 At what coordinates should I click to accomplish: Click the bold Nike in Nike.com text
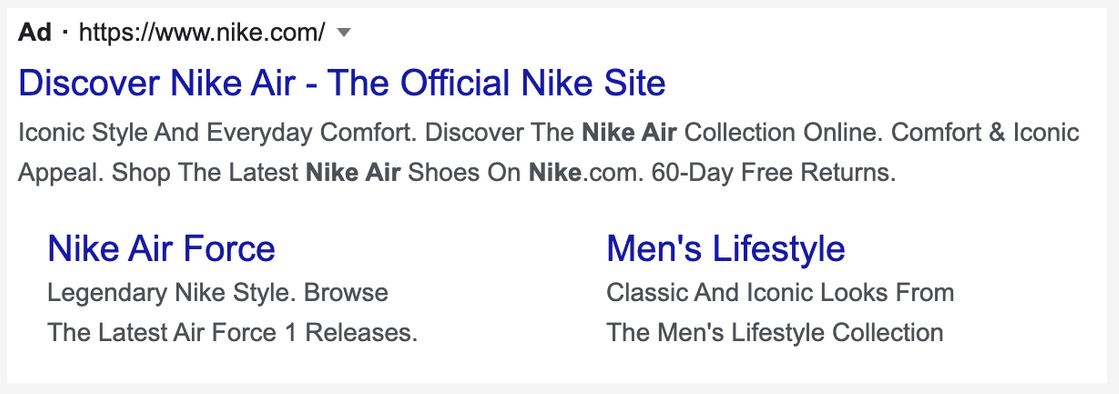click(x=554, y=173)
